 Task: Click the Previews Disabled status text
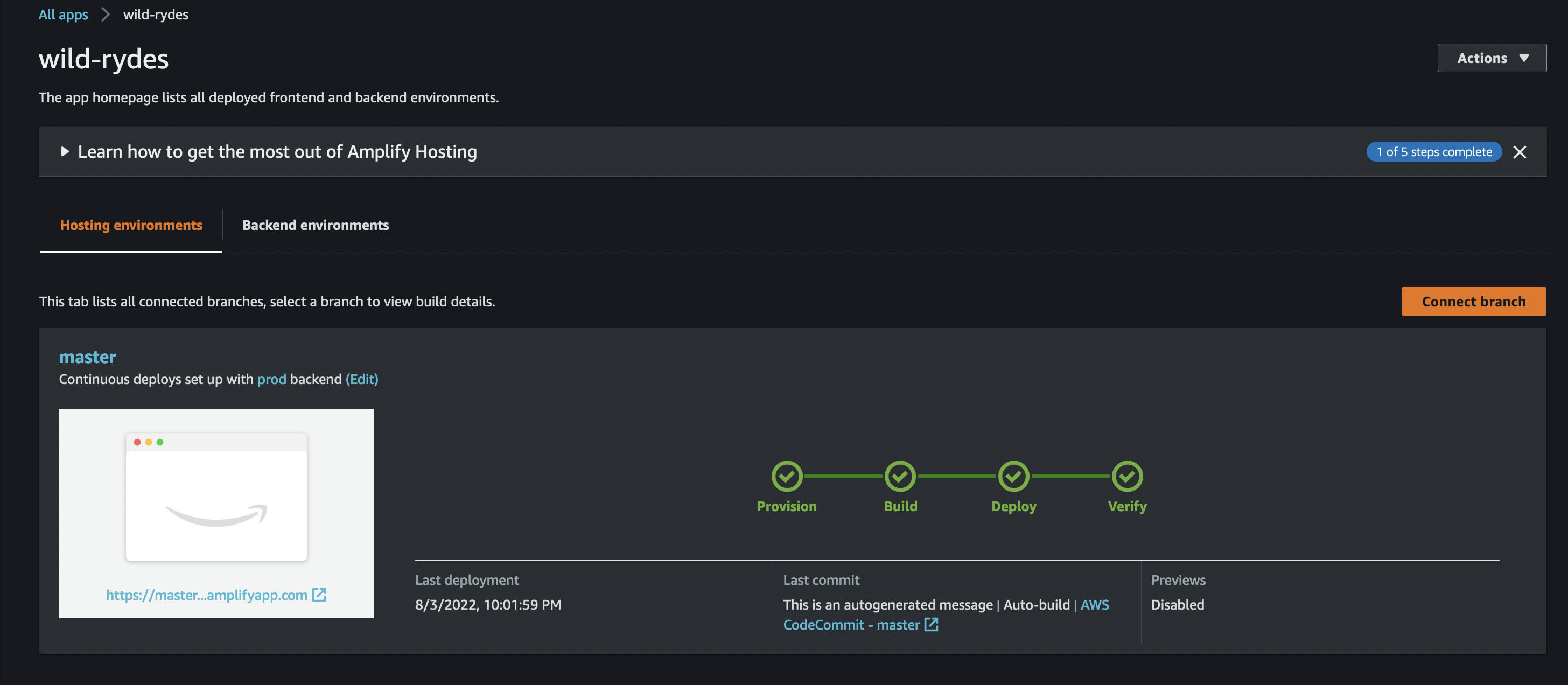click(1178, 605)
